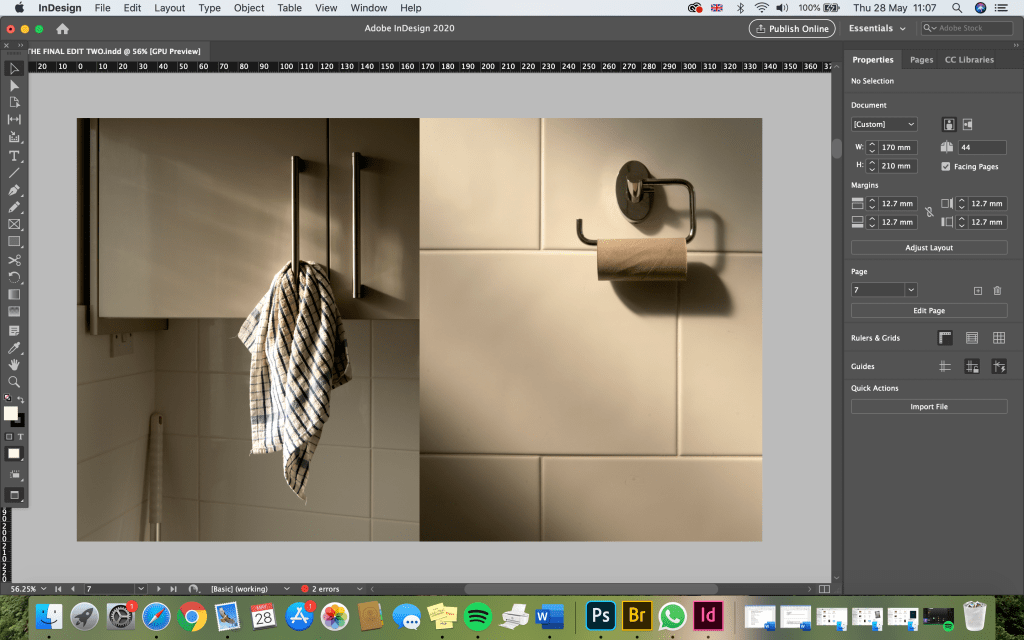Pick the Scissors tool
The image size is (1024, 640).
tap(14, 259)
